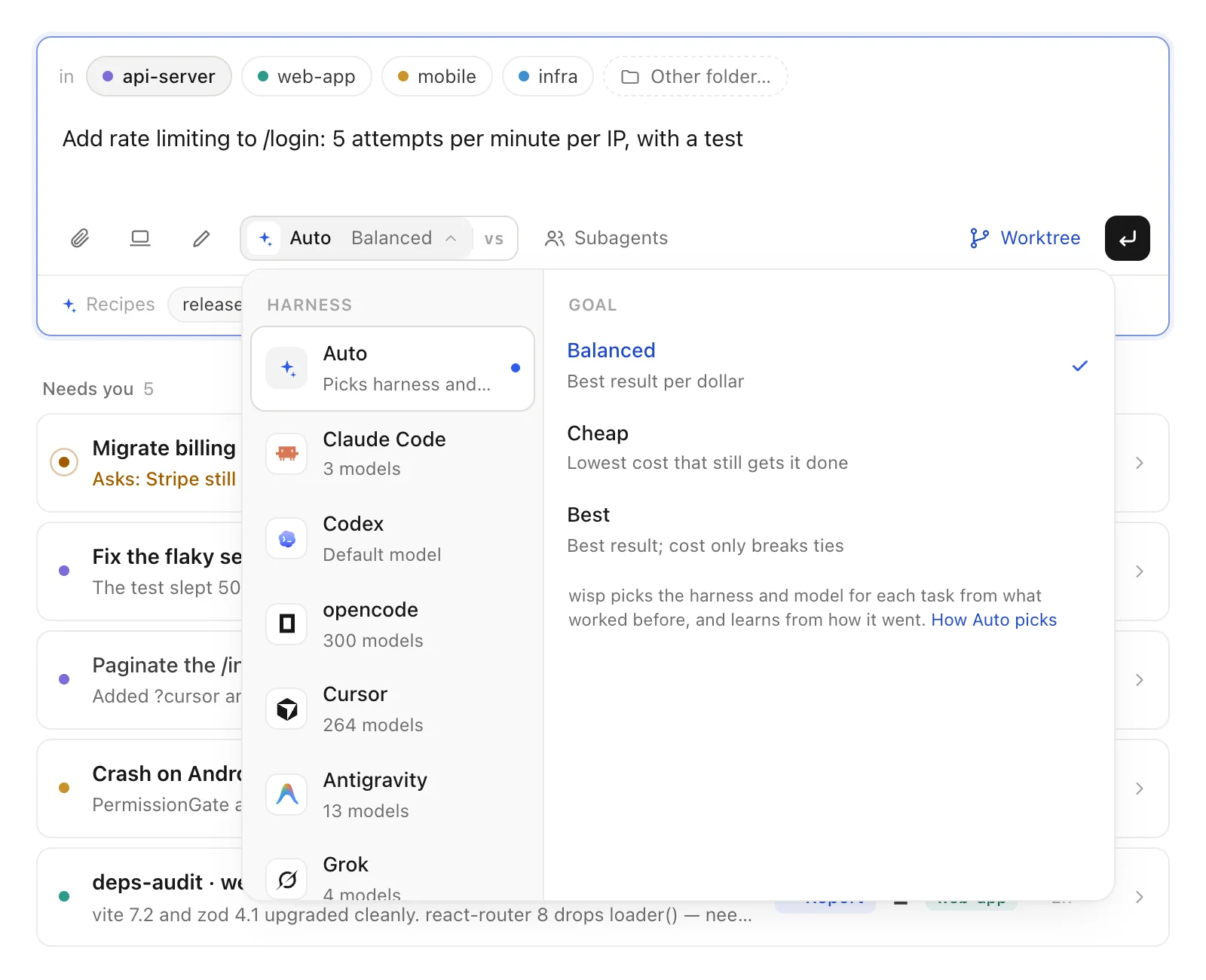
Task: Pick the Cursor cube icon
Action: [287, 709]
